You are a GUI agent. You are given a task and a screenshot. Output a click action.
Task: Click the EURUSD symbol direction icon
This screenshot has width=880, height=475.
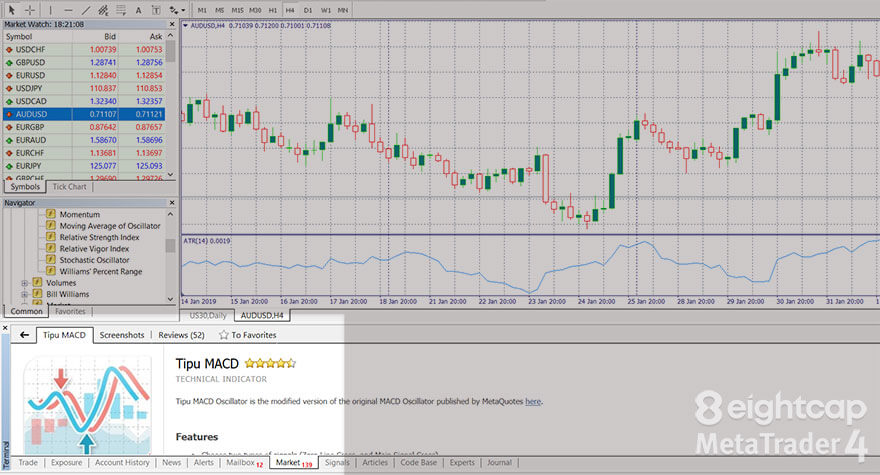[9, 75]
